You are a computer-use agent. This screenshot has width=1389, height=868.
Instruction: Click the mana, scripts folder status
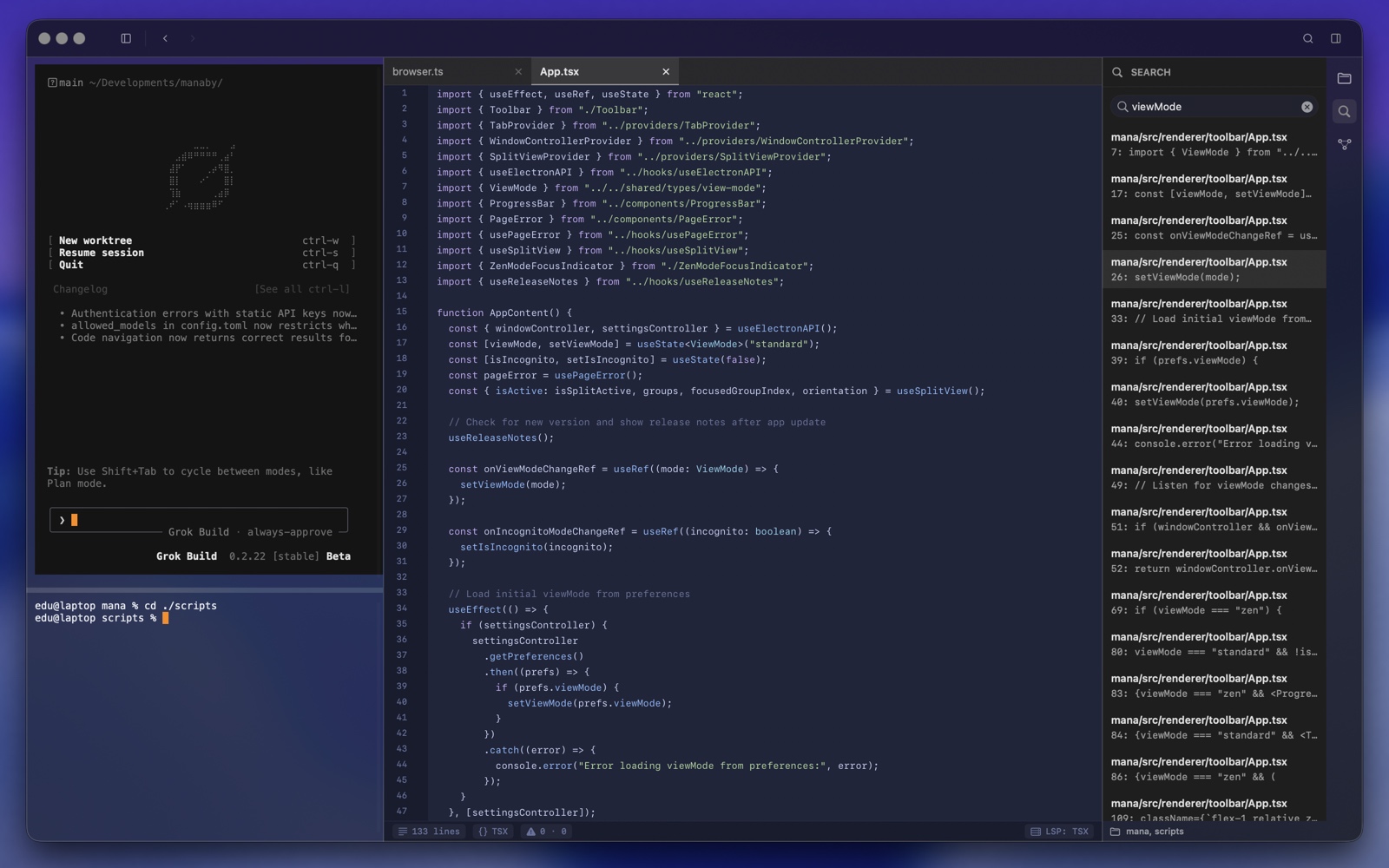click(1147, 832)
